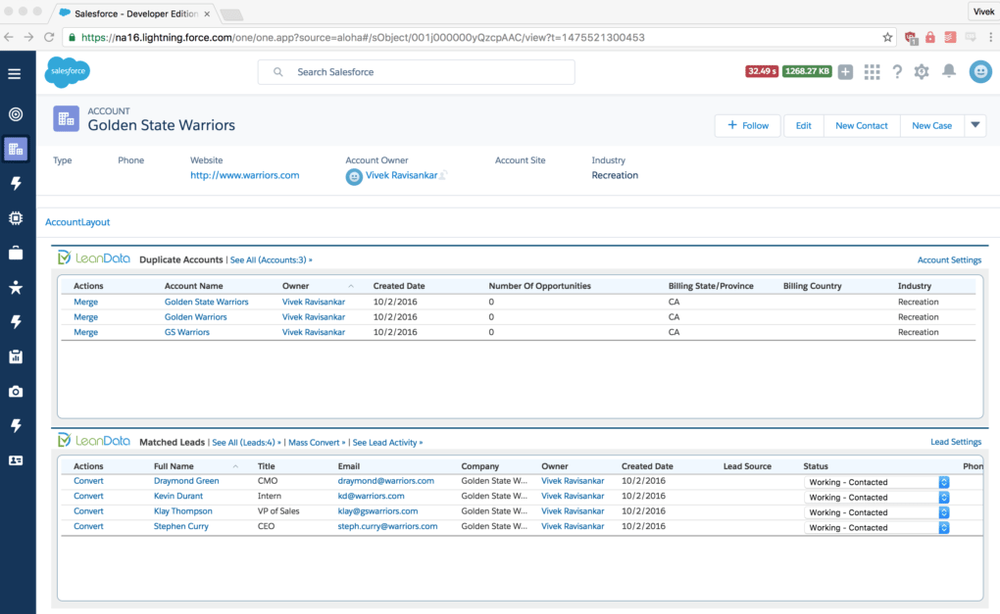
Task: Click the klay@gswarriors.com email link
Action: click(x=378, y=511)
